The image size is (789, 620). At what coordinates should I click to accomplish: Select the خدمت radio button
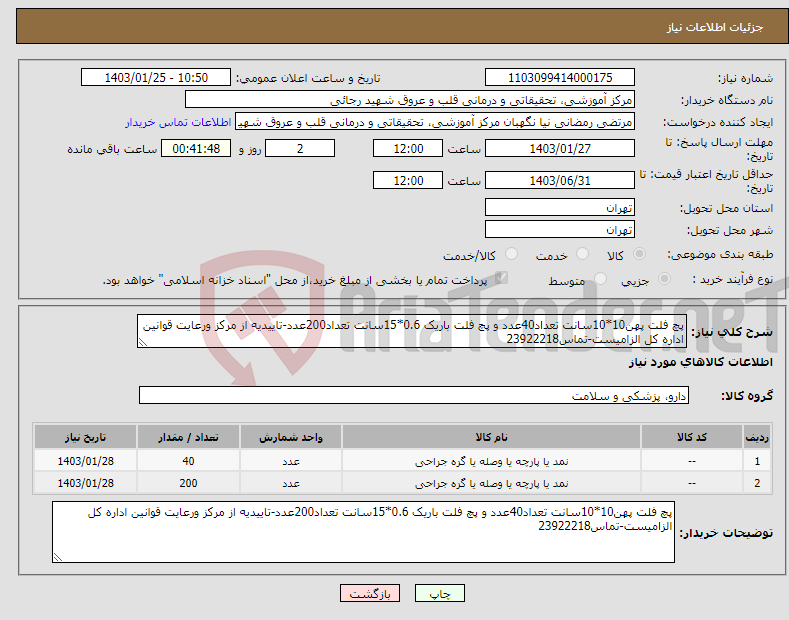click(582, 254)
